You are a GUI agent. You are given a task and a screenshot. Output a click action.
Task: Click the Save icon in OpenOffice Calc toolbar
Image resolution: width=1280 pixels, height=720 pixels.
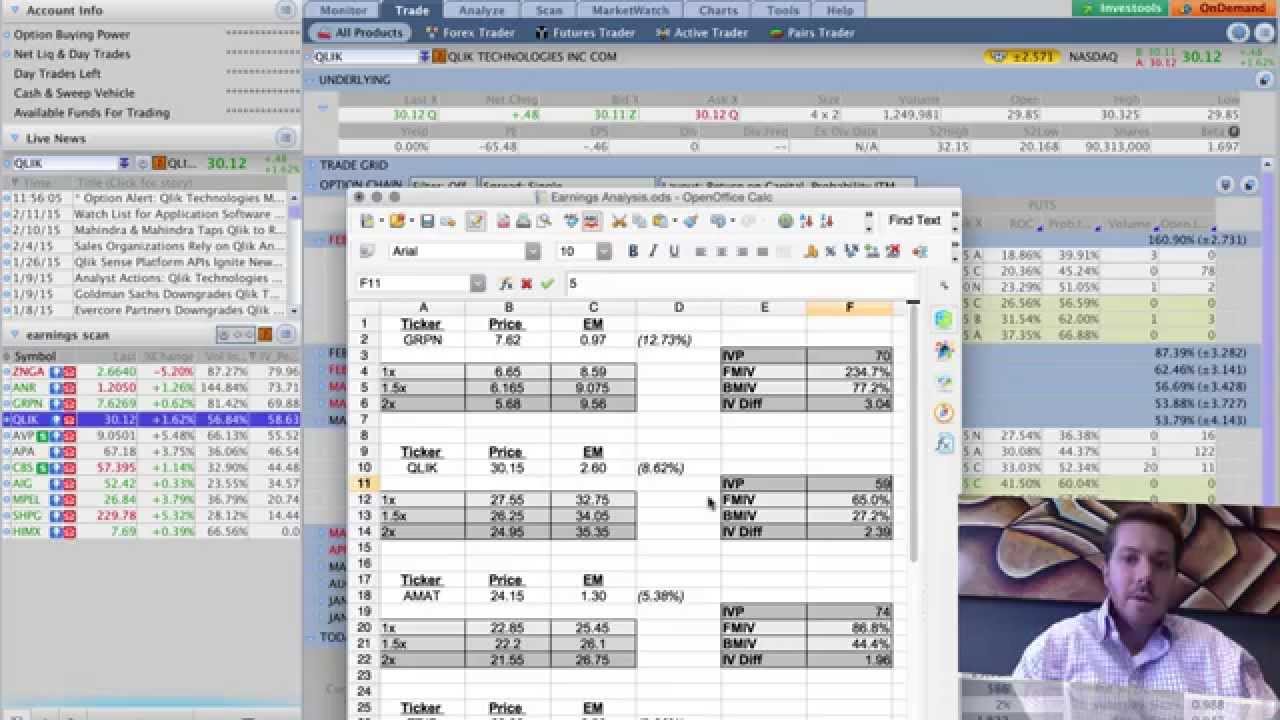pyautogui.click(x=427, y=221)
